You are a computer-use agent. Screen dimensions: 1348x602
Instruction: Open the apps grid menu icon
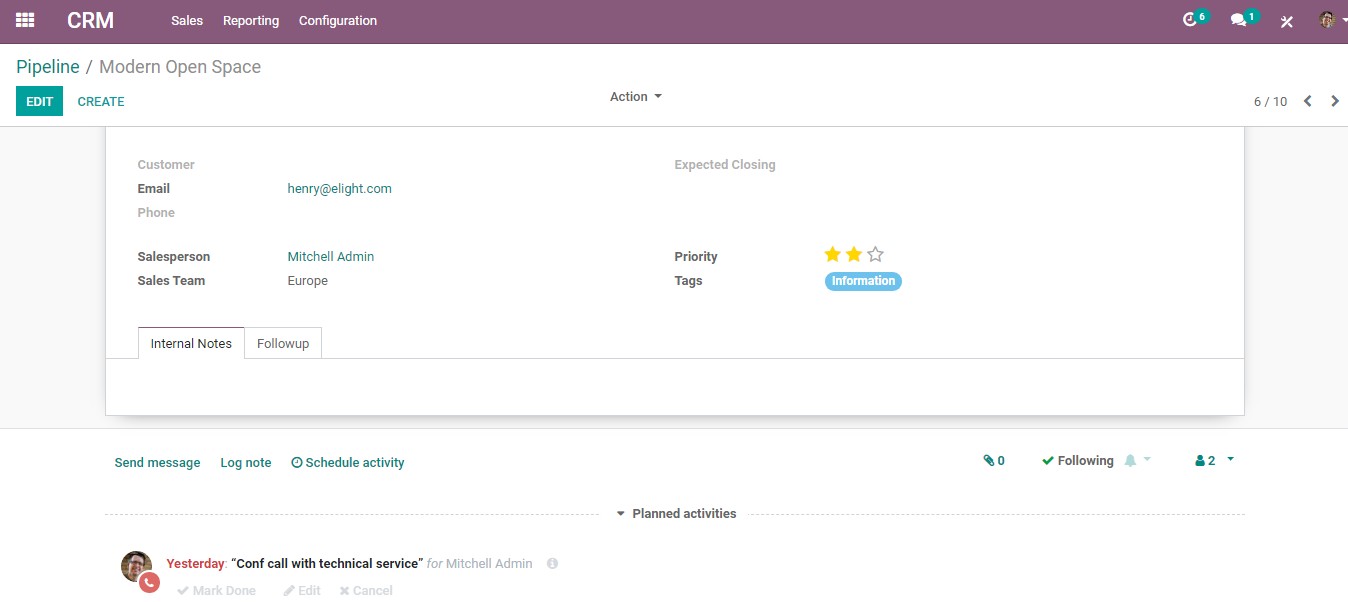pyautogui.click(x=25, y=20)
